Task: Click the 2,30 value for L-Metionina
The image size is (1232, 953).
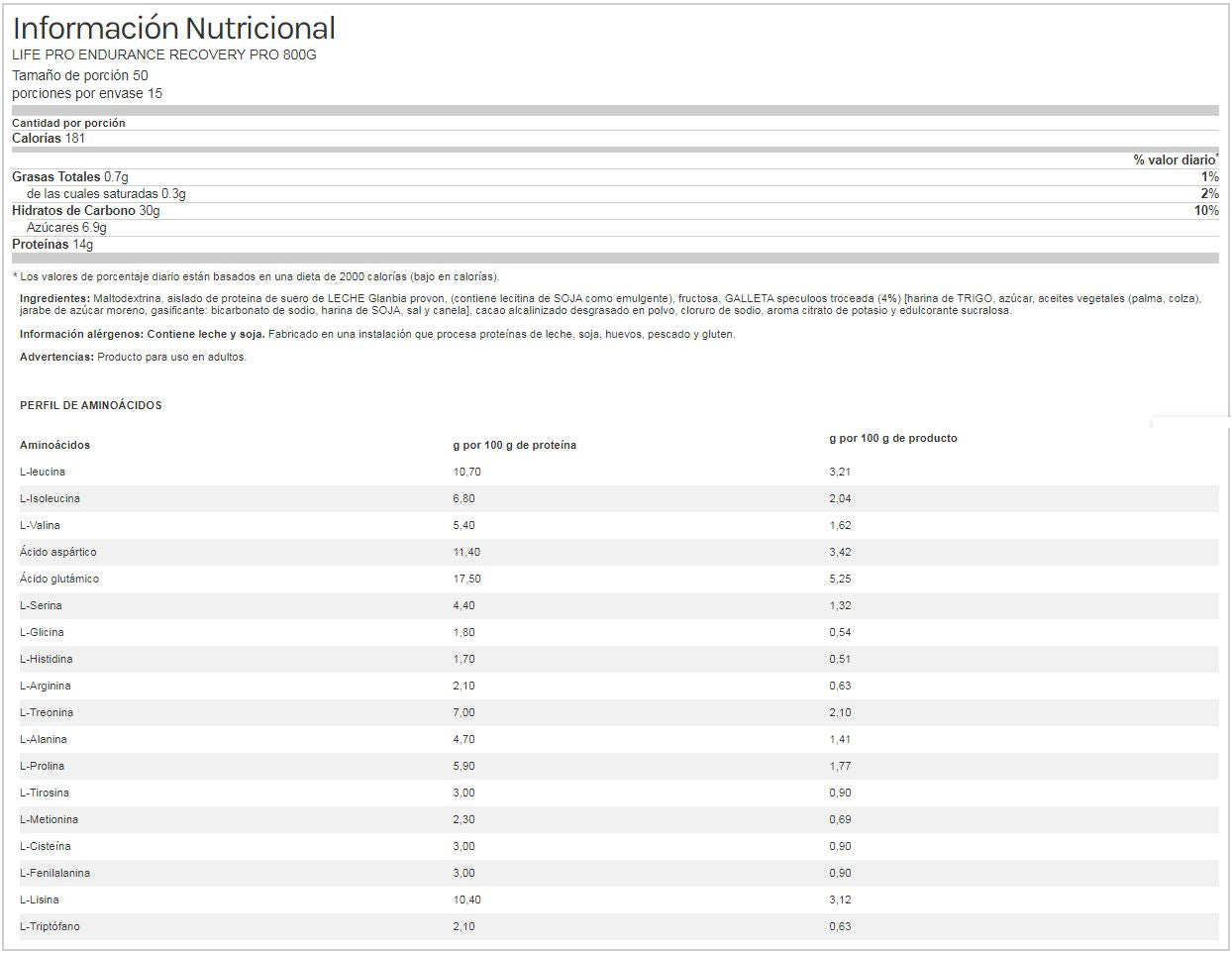Action: point(464,819)
